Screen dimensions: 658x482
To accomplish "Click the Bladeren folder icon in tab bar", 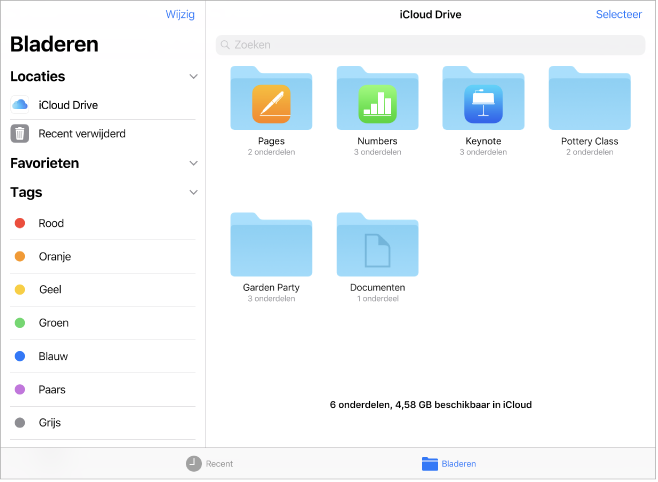I will tap(430, 464).
